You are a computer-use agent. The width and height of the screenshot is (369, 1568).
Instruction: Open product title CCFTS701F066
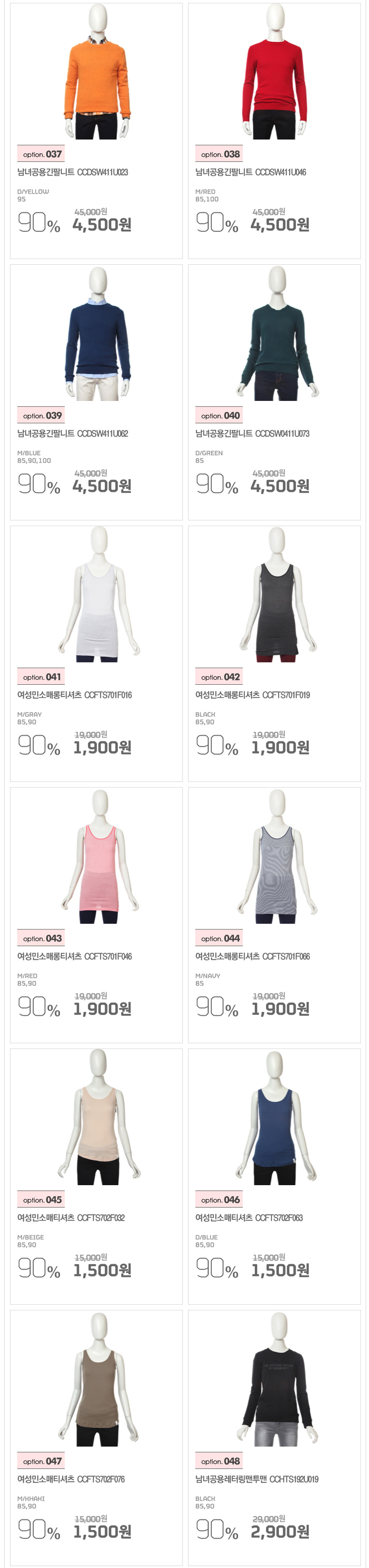click(253, 957)
